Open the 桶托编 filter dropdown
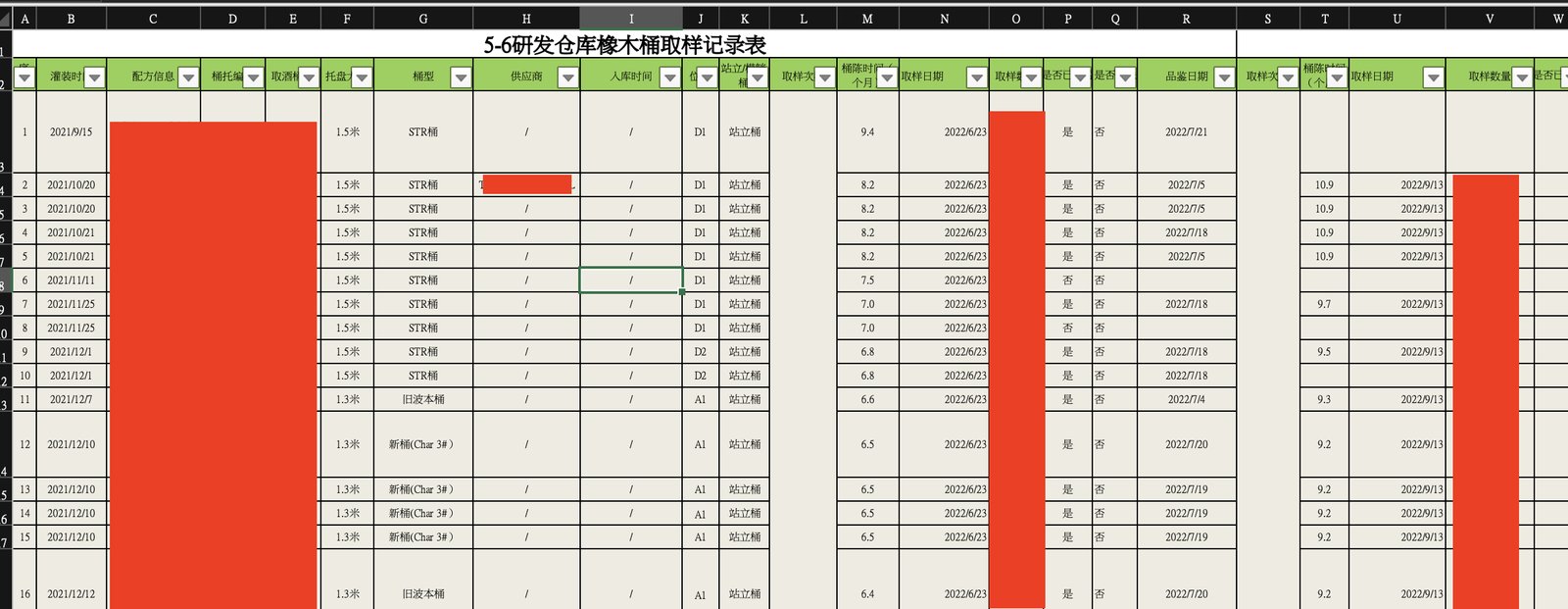Image resolution: width=1568 pixels, height=609 pixels. 253,77
